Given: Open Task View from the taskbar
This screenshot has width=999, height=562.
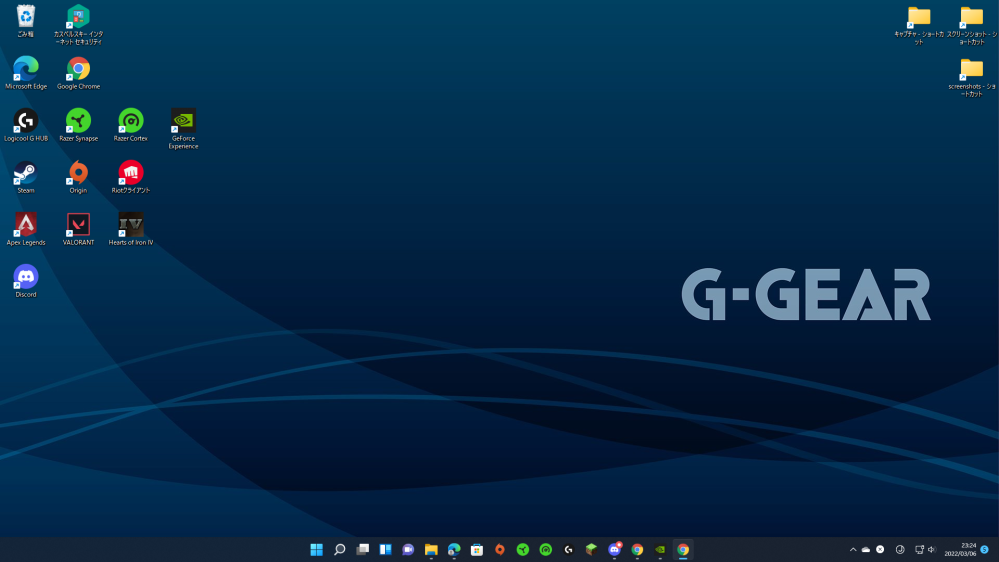Looking at the screenshot, I should pos(363,549).
